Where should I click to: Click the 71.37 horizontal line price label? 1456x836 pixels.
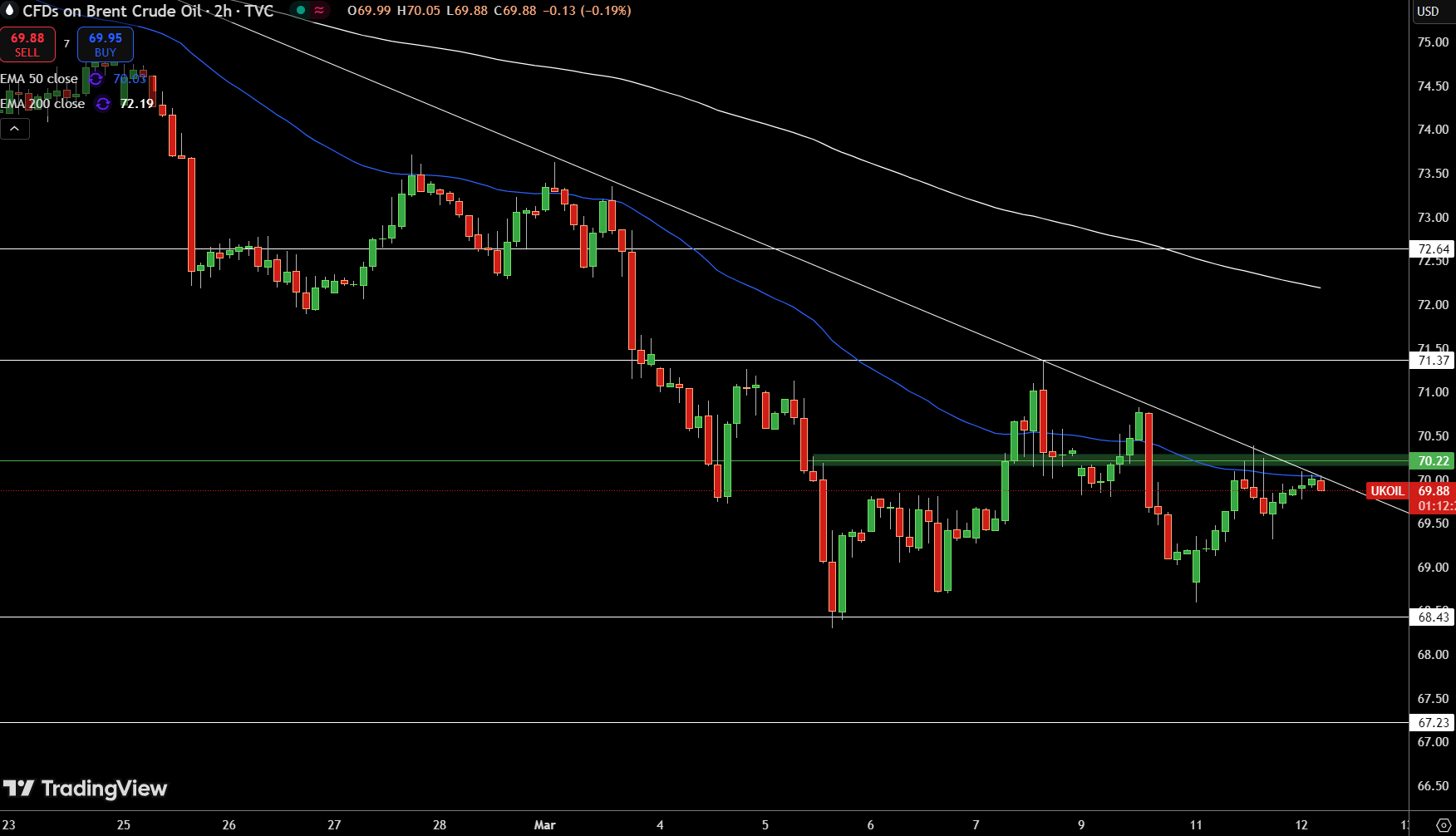click(1433, 361)
